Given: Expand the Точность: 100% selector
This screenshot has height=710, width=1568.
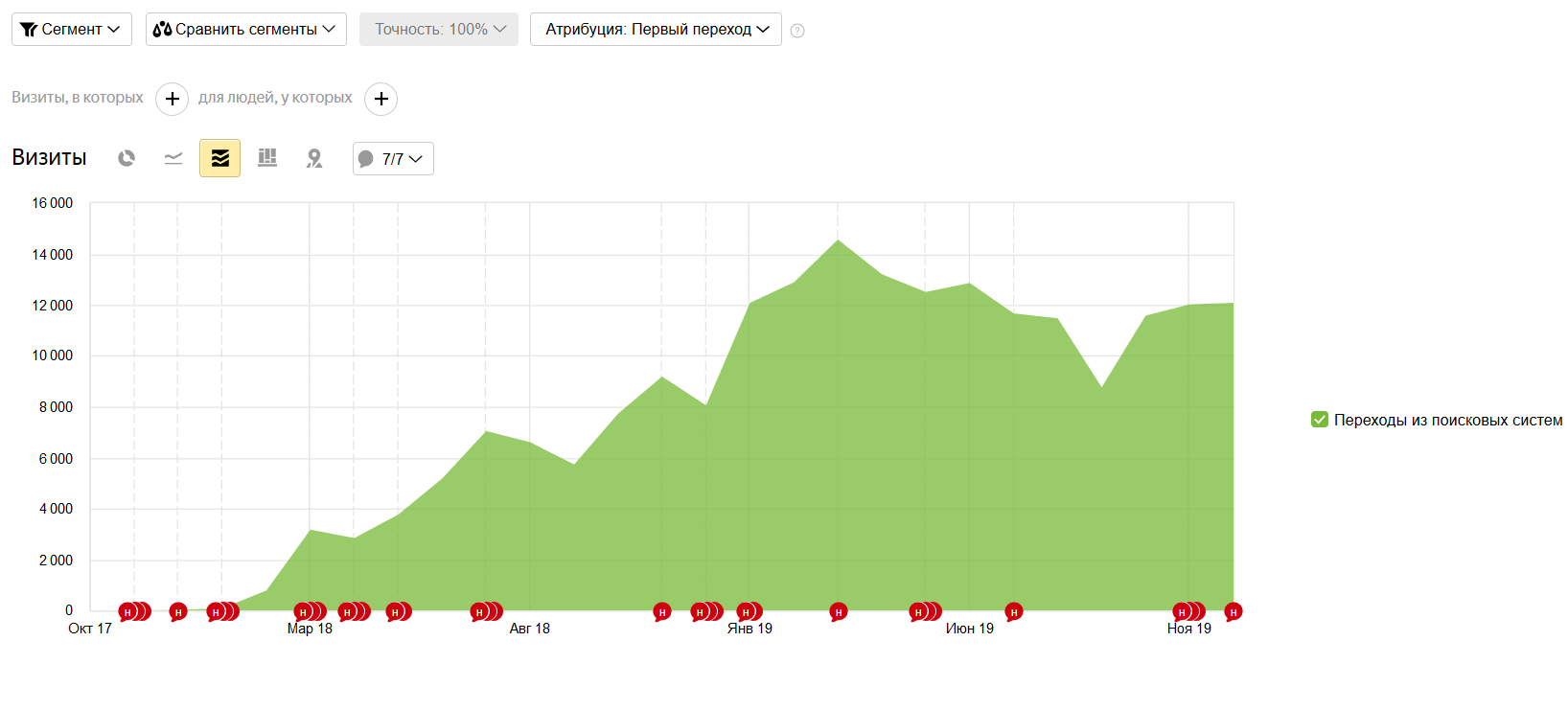Looking at the screenshot, I should pyautogui.click(x=439, y=30).
